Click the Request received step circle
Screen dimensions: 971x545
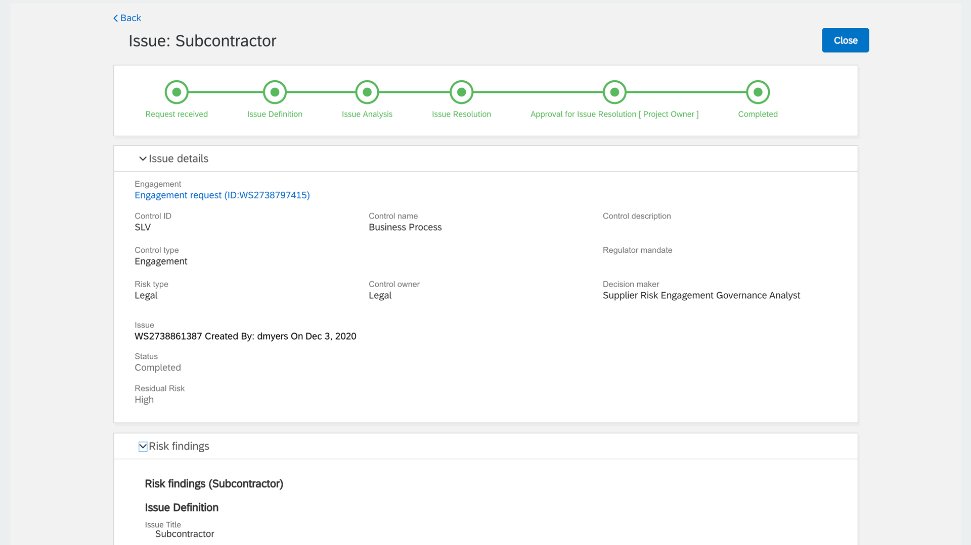(x=176, y=92)
